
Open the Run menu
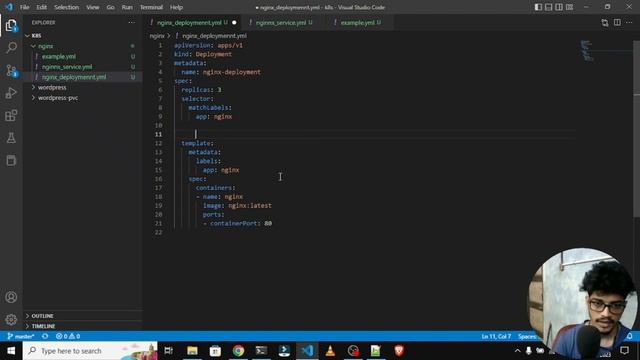[x=127, y=7]
